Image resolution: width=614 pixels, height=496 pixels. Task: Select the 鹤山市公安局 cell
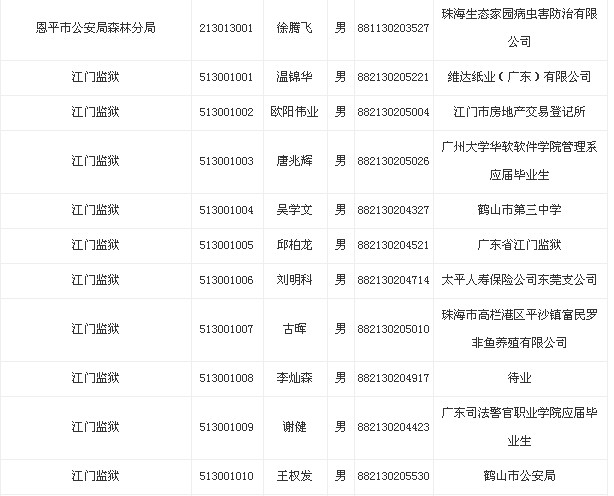[x=518, y=476]
